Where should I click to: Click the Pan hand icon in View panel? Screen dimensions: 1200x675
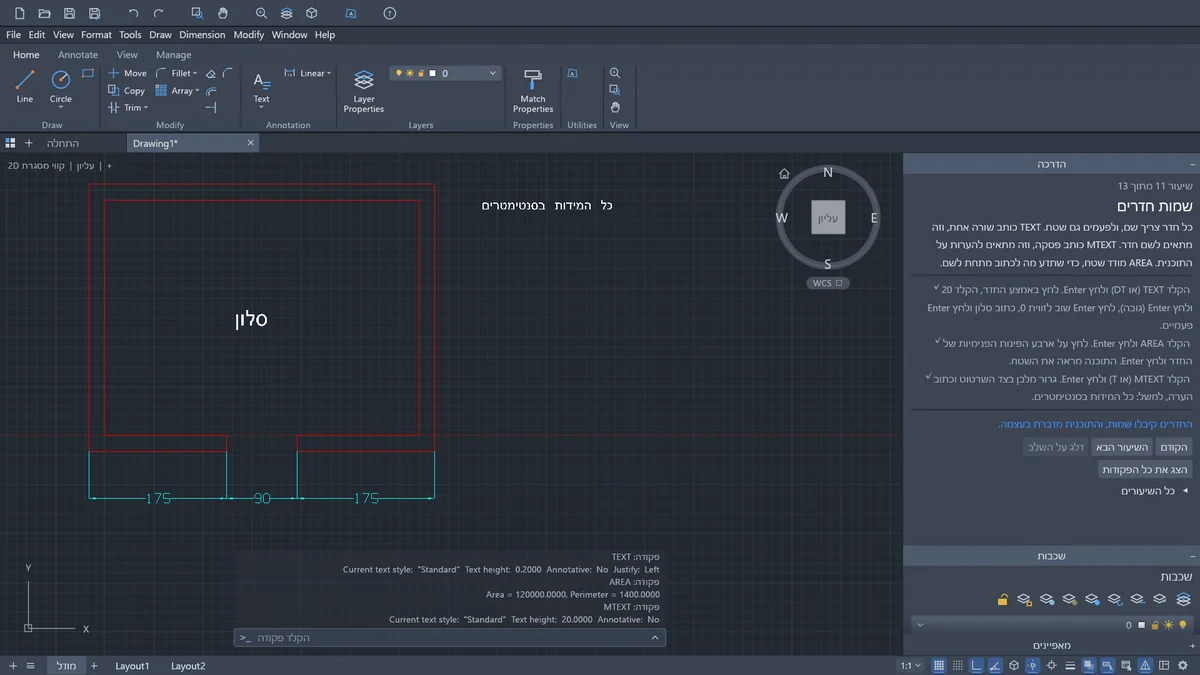tap(615, 107)
